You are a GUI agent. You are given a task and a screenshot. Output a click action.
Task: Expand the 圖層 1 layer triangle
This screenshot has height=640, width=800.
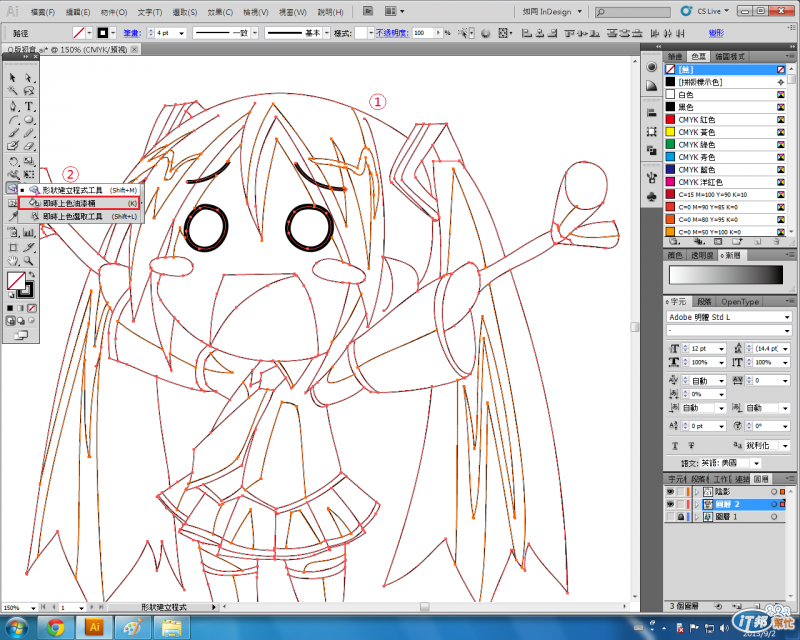(696, 517)
